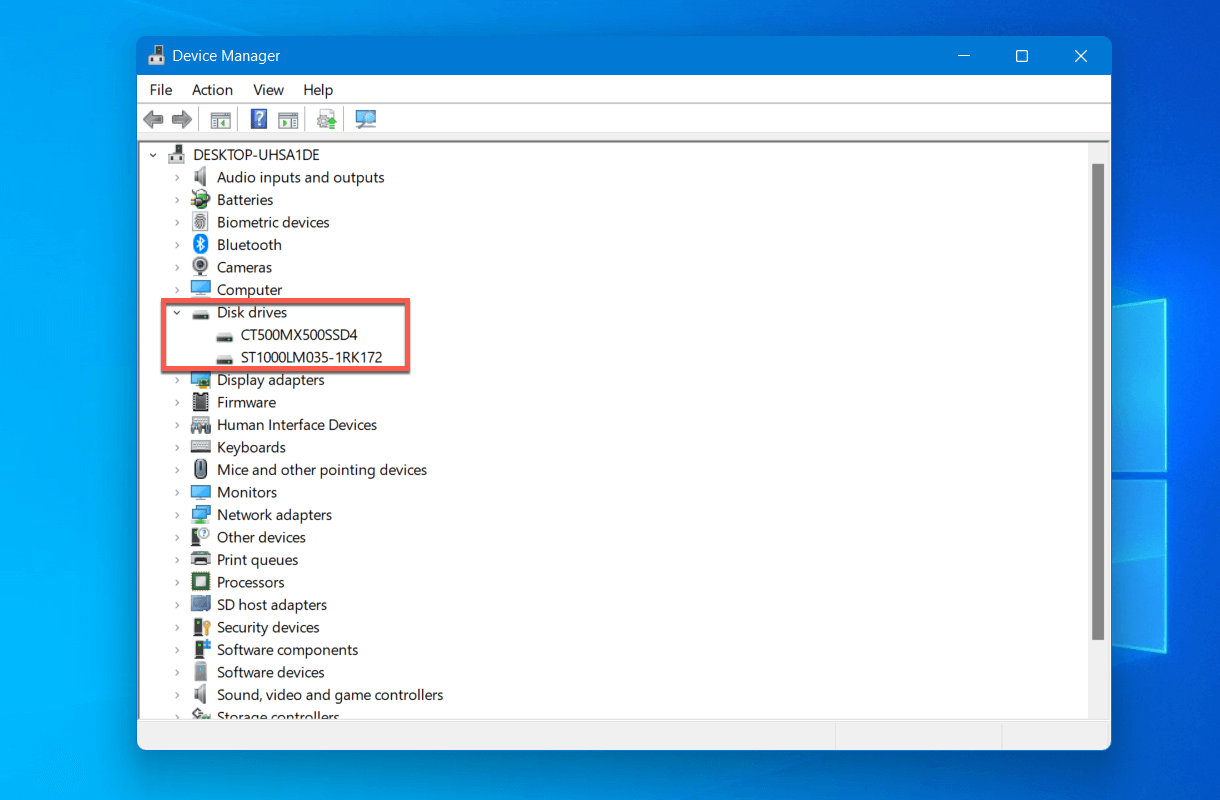Select the Network adapters category icon
Image resolution: width=1220 pixels, height=800 pixels.
201,515
